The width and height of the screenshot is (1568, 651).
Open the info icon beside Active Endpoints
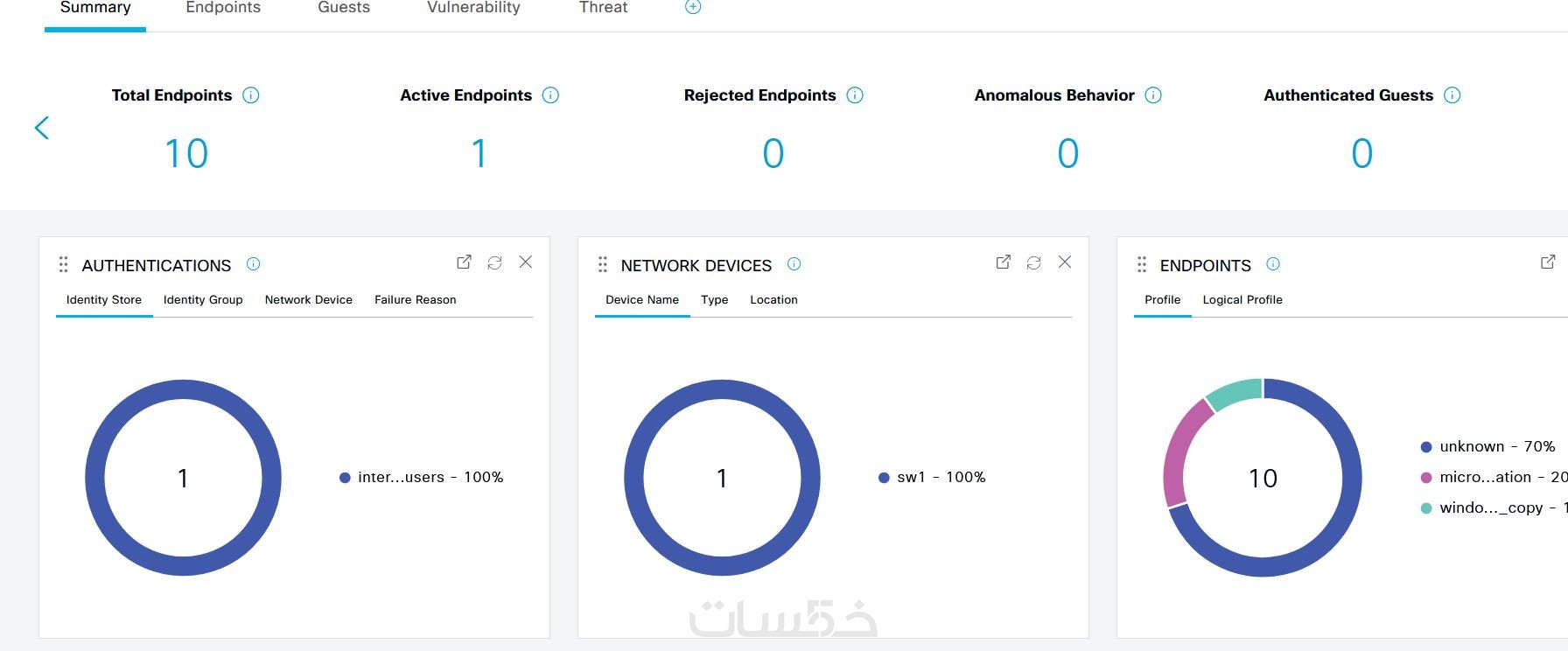(x=550, y=95)
